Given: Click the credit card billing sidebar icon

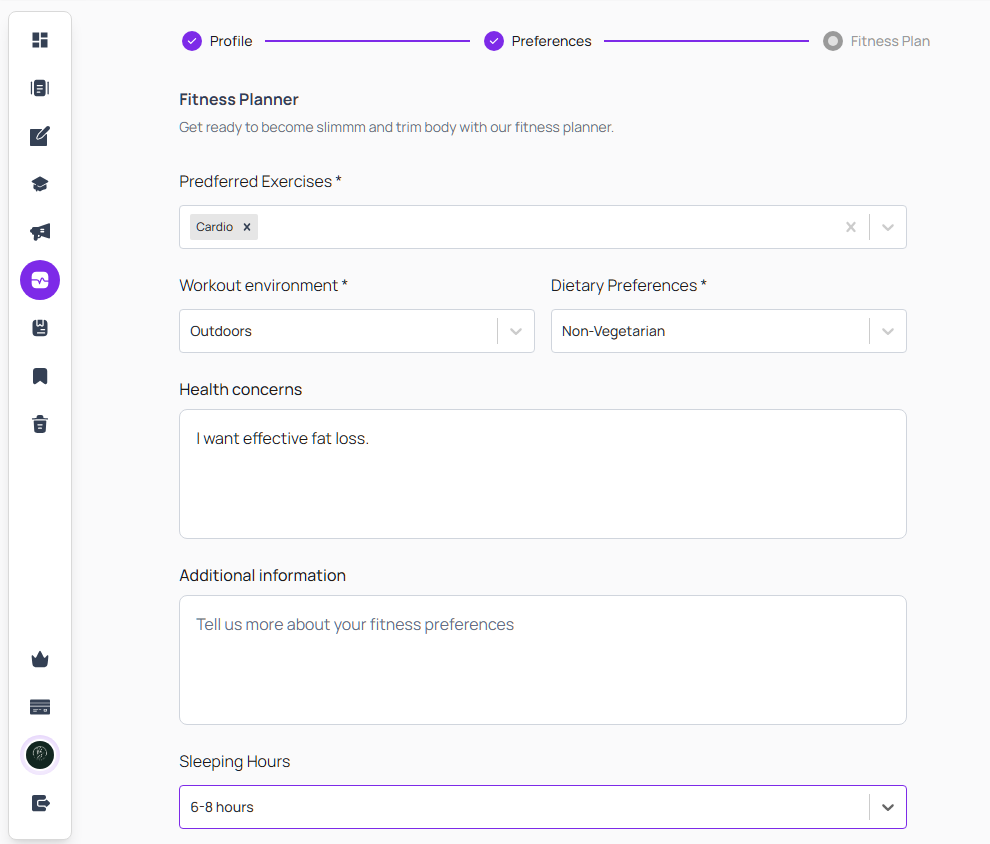Looking at the screenshot, I should (40, 707).
